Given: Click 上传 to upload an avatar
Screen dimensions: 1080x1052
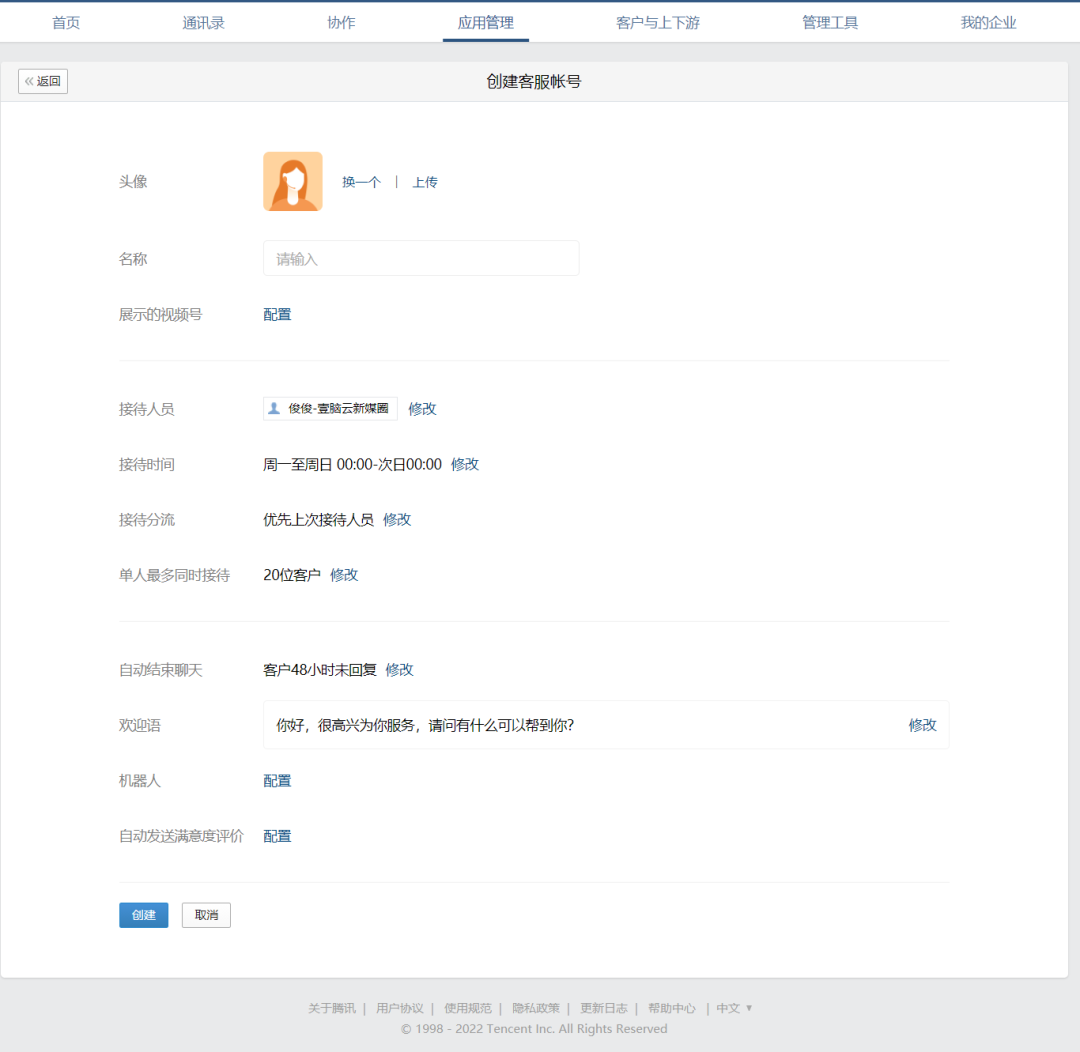Looking at the screenshot, I should click(x=425, y=182).
